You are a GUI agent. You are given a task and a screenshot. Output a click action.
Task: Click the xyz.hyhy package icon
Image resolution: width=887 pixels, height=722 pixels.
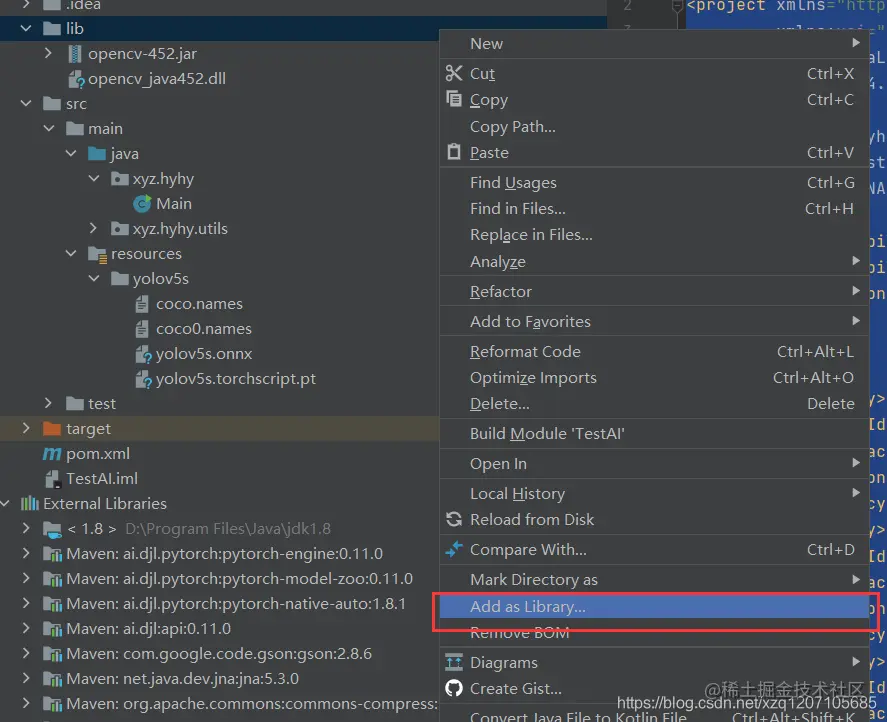coord(119,179)
